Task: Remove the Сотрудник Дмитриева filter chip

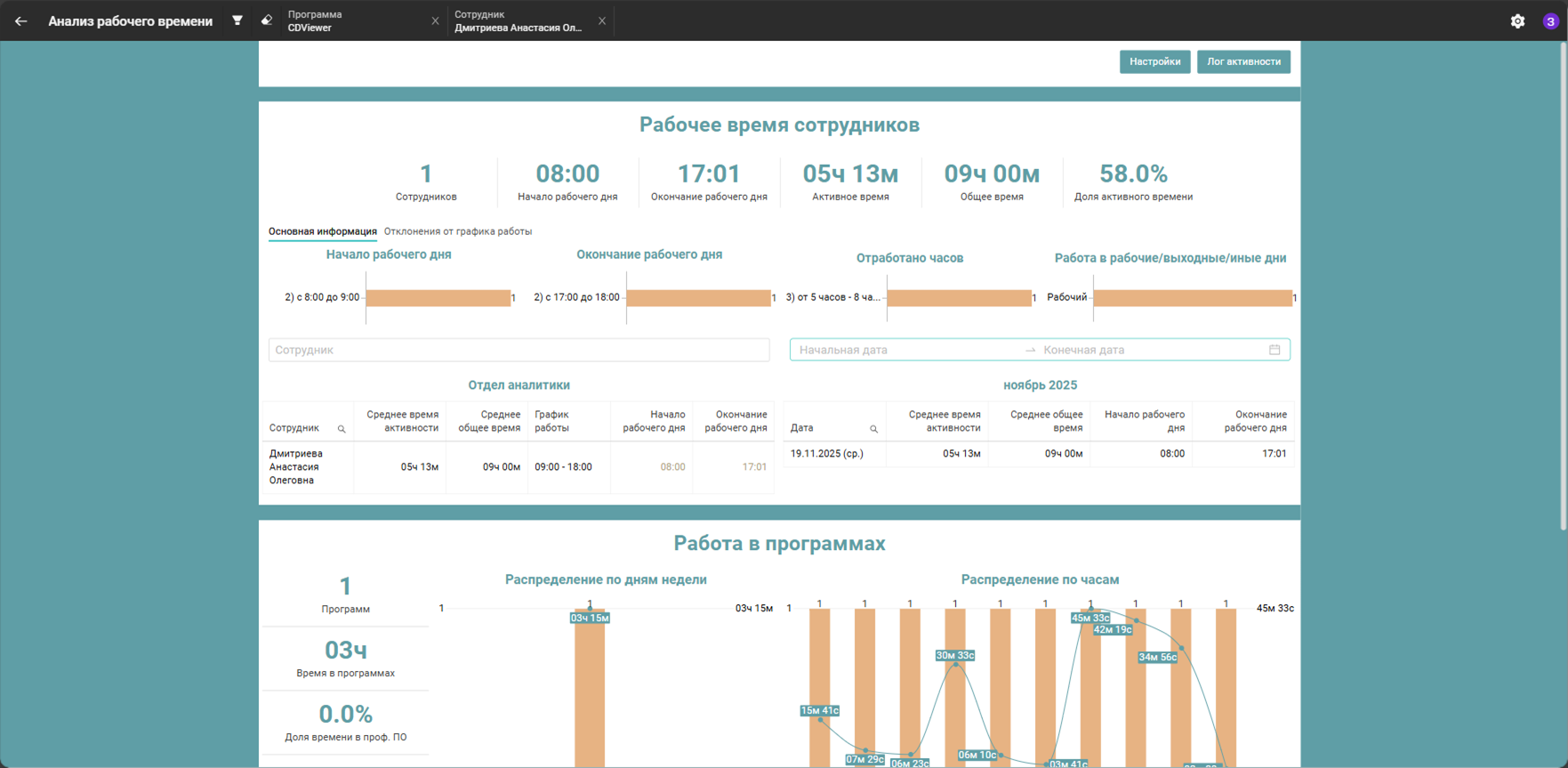Action: click(602, 21)
